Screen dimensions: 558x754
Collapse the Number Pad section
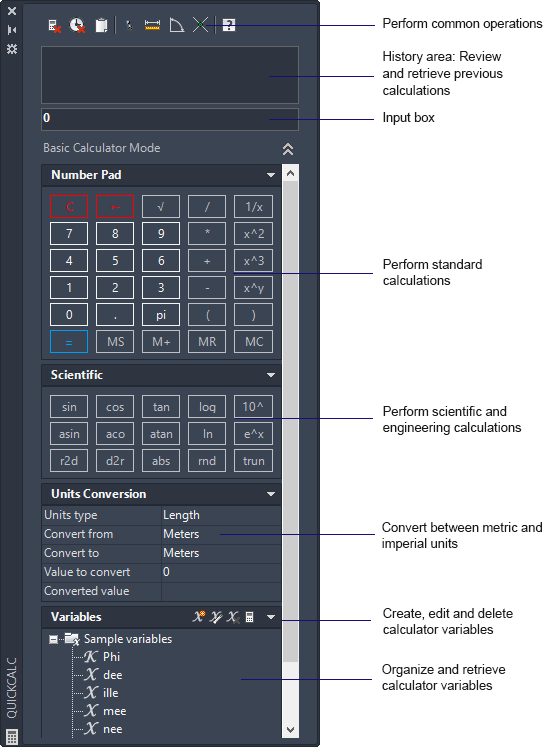(271, 175)
